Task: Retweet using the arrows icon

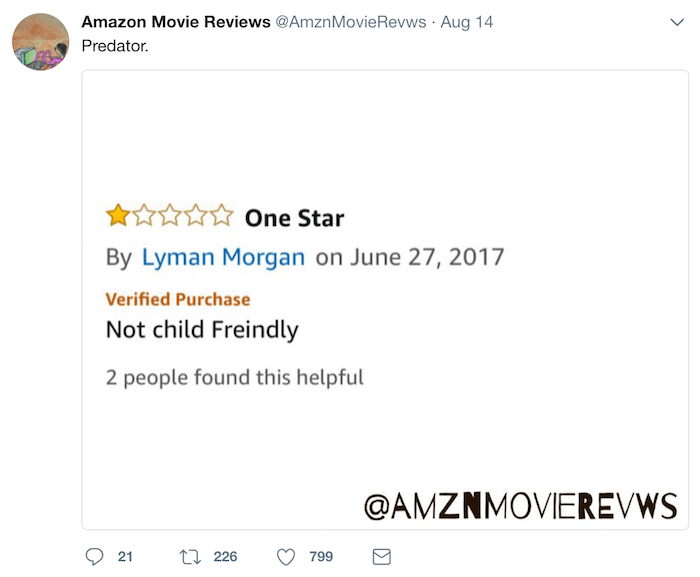Action: pos(190,557)
